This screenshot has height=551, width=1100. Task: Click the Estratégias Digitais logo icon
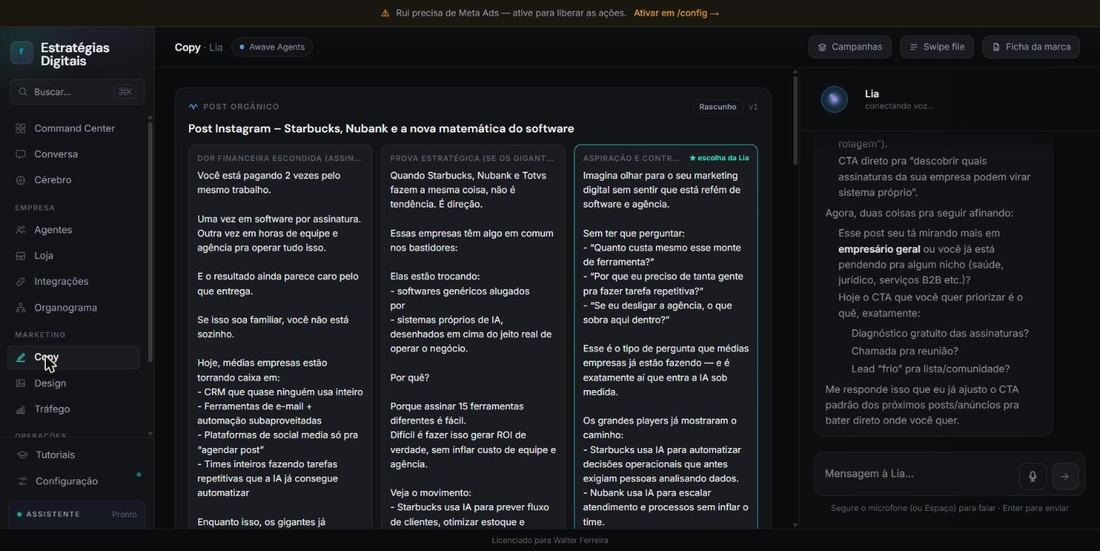click(22, 53)
